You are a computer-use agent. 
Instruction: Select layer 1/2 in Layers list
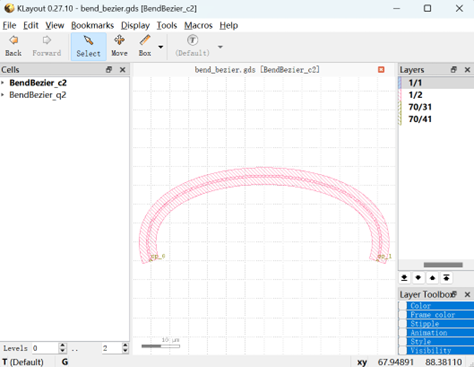(436, 95)
